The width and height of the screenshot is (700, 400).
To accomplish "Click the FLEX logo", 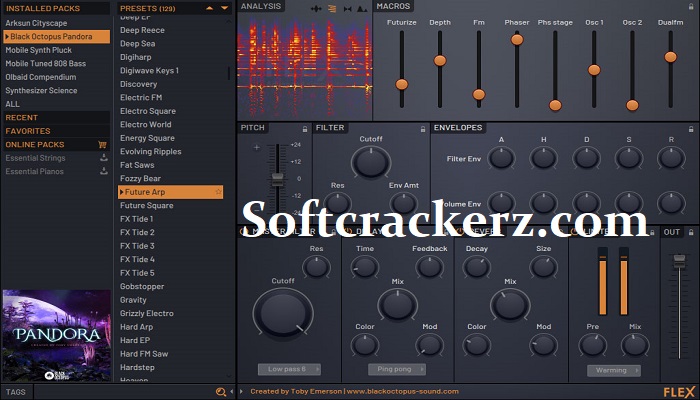I will pyautogui.click(x=679, y=392).
